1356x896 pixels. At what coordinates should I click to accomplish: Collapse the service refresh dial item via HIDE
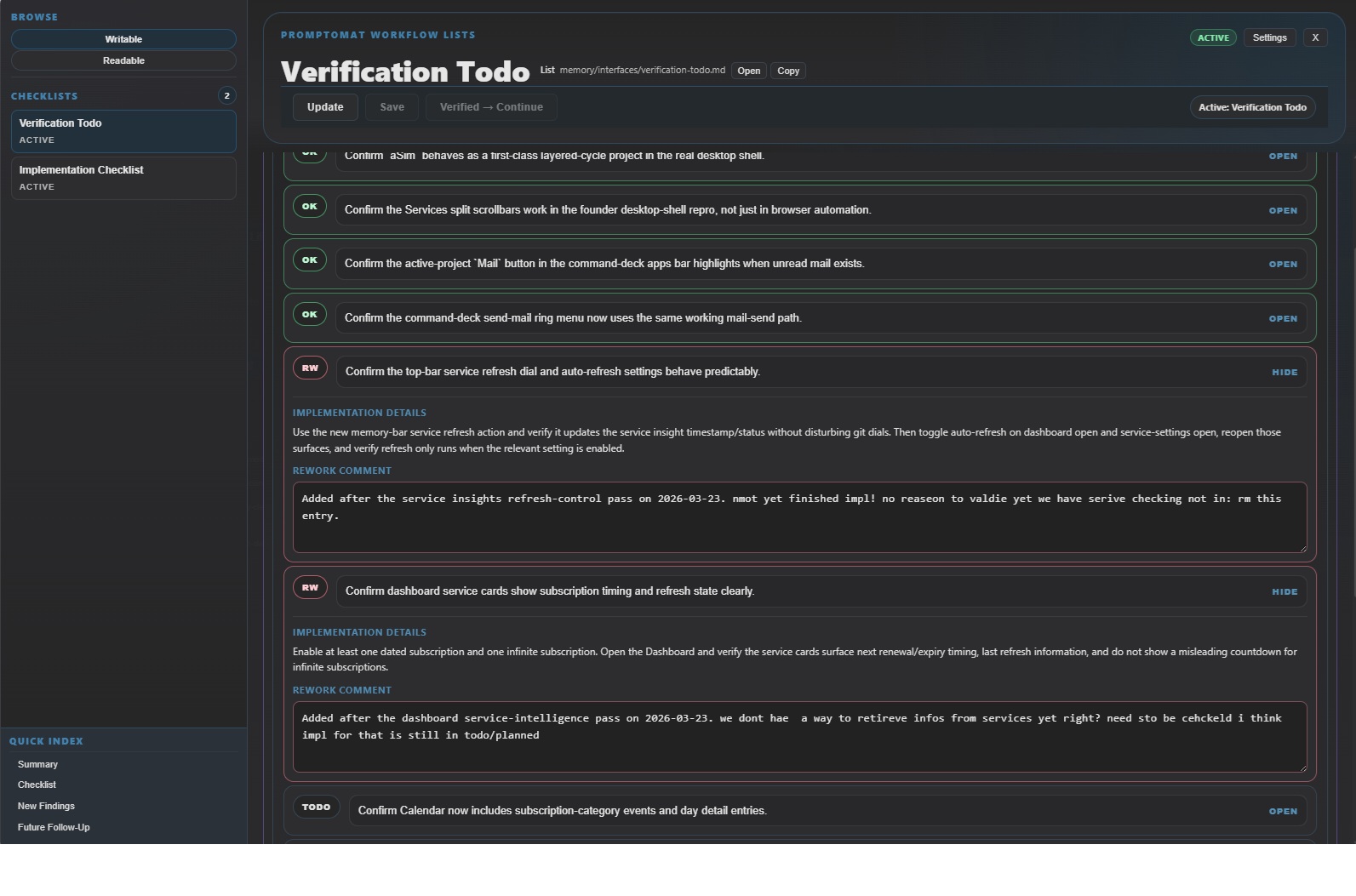1284,372
